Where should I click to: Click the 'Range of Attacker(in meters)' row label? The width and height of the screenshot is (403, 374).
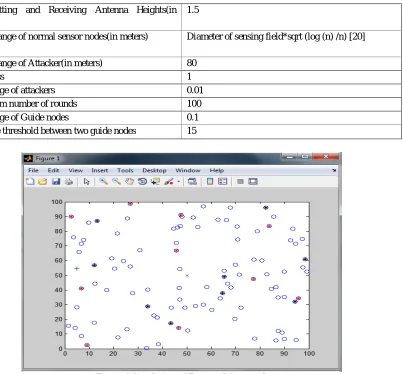pyautogui.click(x=51, y=63)
